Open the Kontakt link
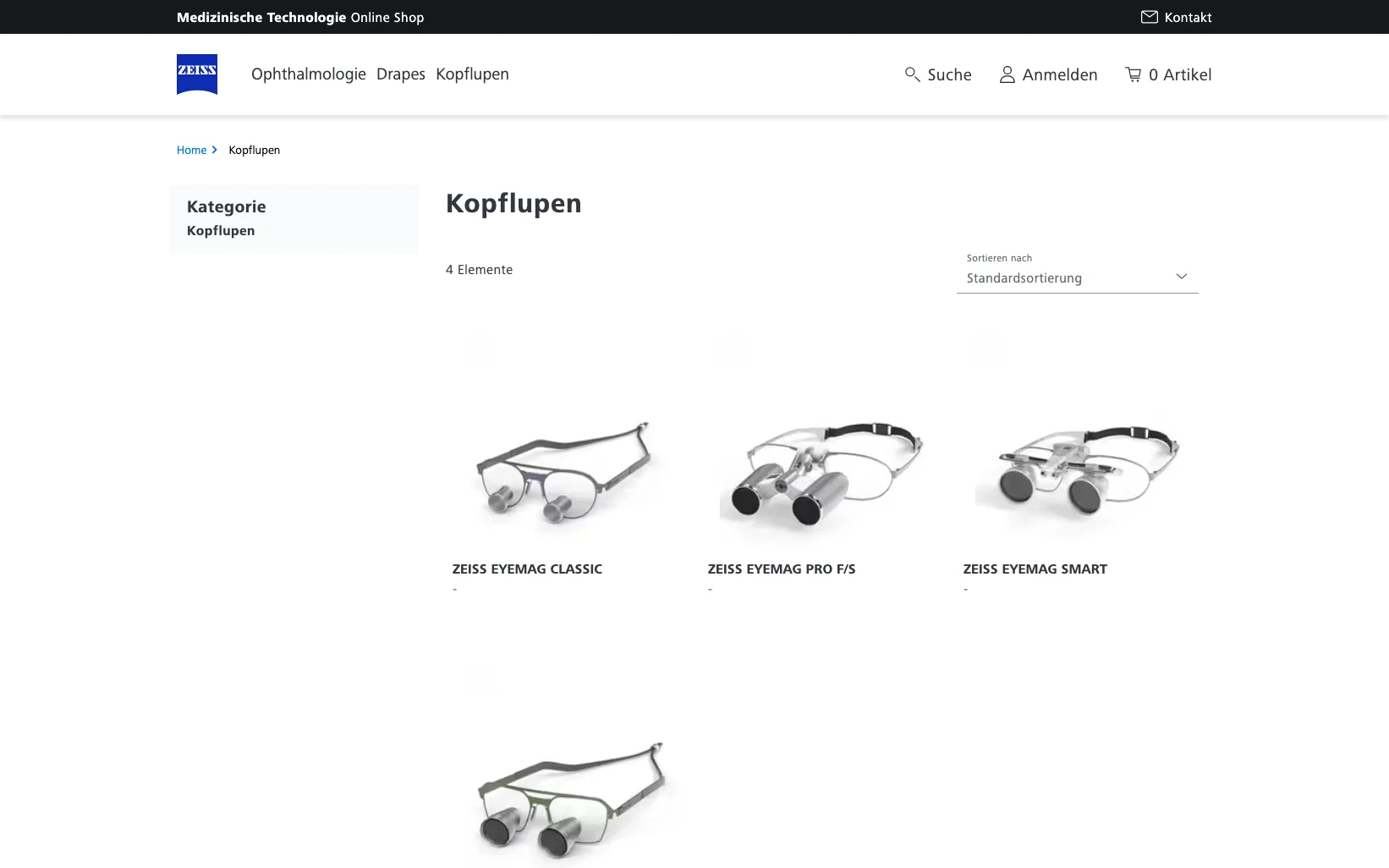 [x=1188, y=17]
